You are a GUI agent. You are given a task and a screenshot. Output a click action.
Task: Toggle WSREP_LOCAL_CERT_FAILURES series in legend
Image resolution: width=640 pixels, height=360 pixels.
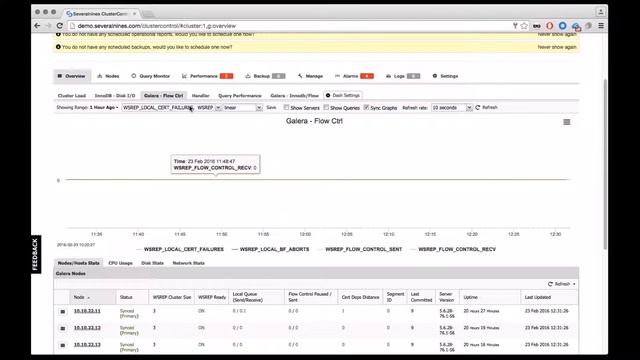click(180, 249)
